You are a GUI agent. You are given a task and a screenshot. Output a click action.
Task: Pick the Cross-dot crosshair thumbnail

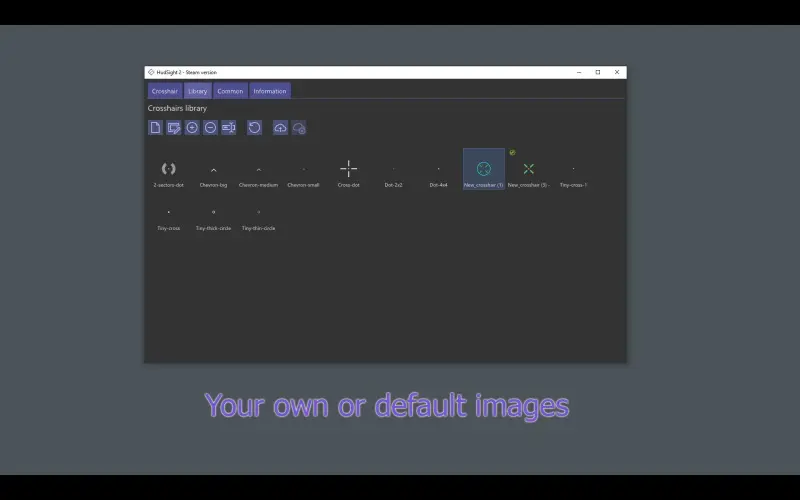[x=348, y=169]
